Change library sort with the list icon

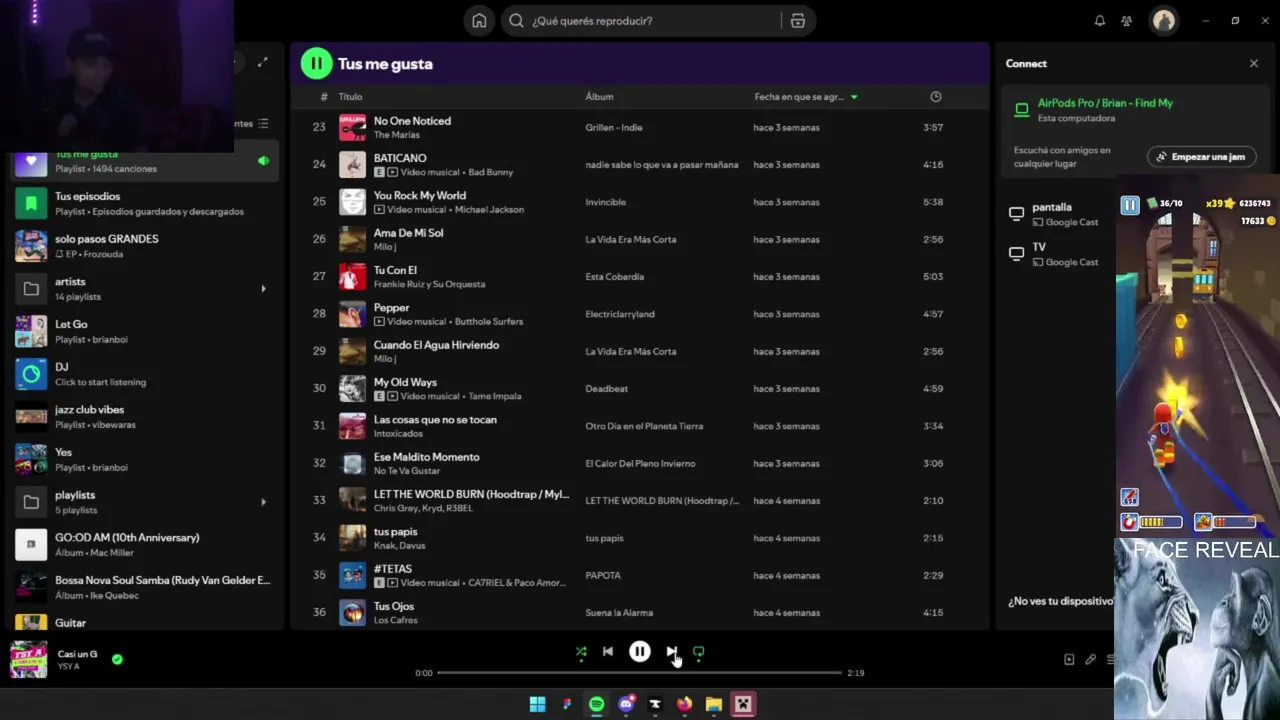[x=263, y=124]
